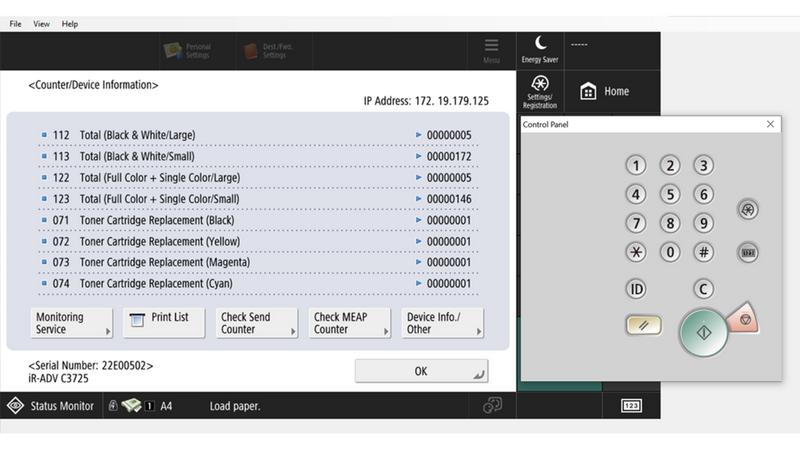Confirm with the OK button
This screenshot has width=800, height=450.
(x=421, y=371)
